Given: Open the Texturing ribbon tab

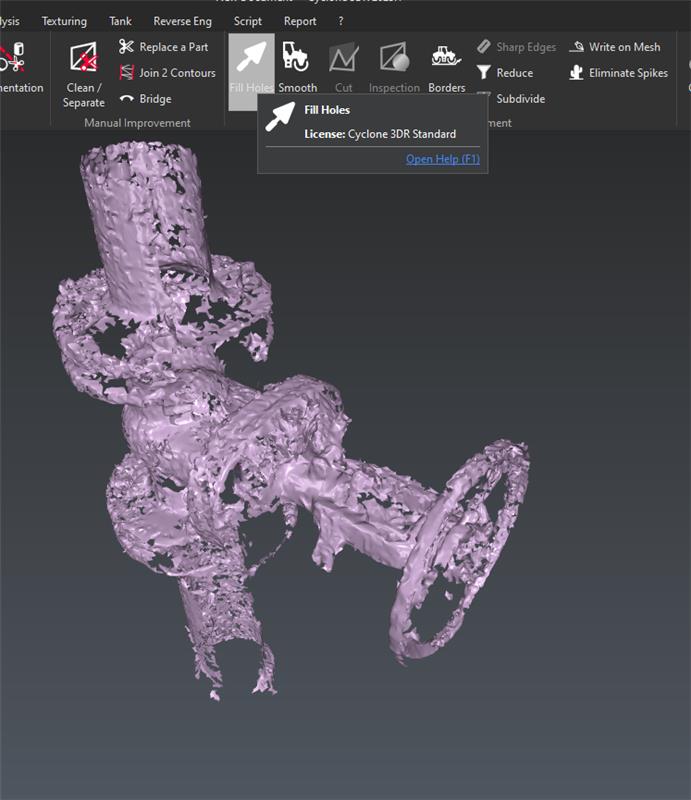Looking at the screenshot, I should click(x=64, y=21).
